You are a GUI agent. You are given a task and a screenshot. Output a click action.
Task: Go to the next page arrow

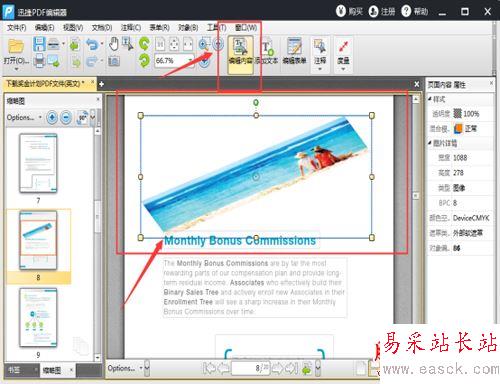coord(277,368)
